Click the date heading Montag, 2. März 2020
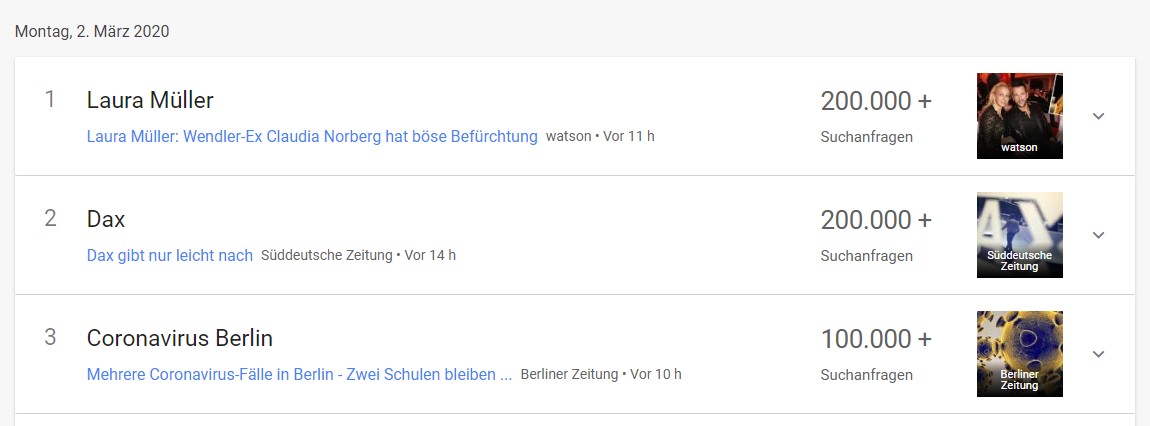 tap(92, 31)
